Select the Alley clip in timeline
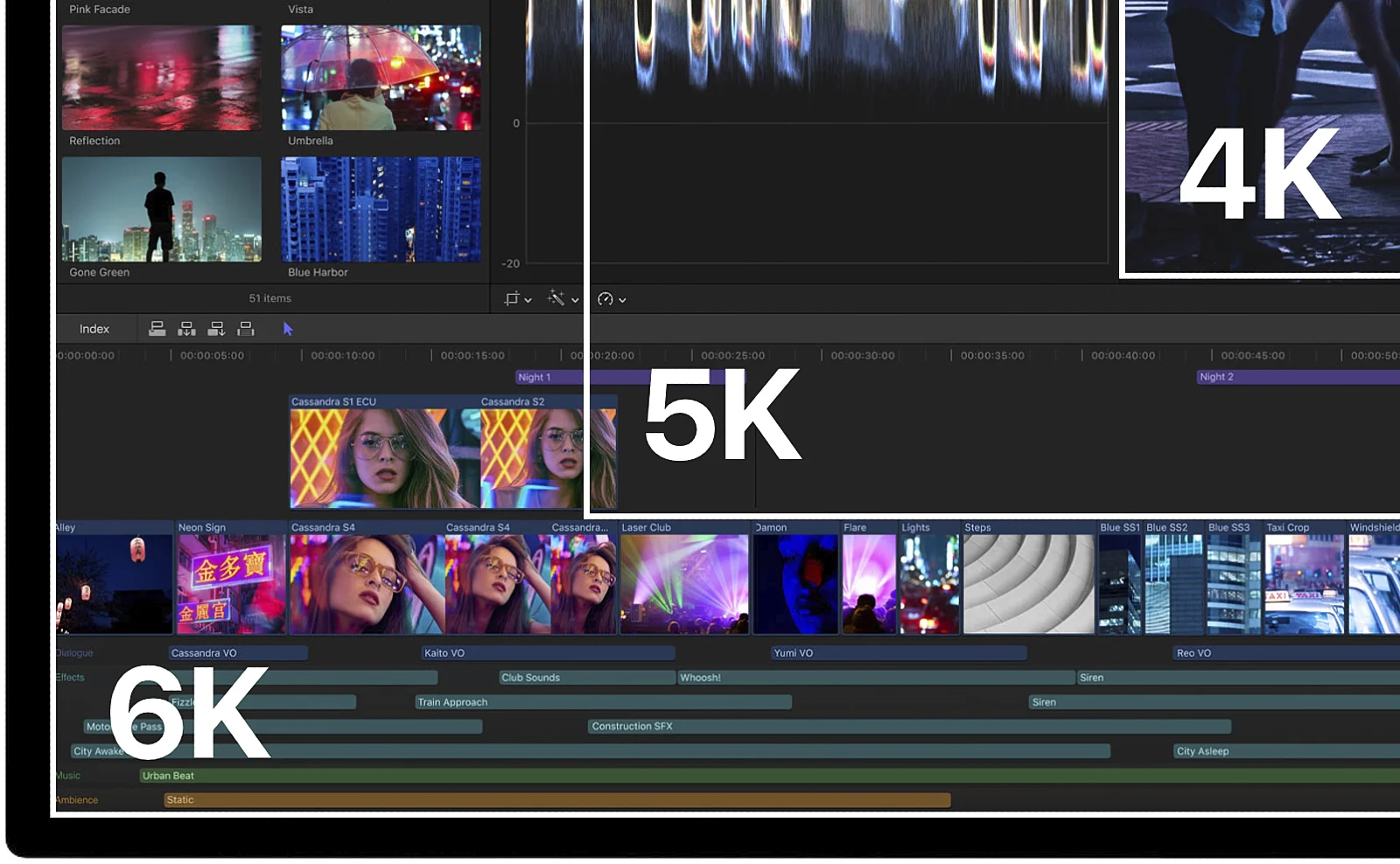 tap(115, 577)
